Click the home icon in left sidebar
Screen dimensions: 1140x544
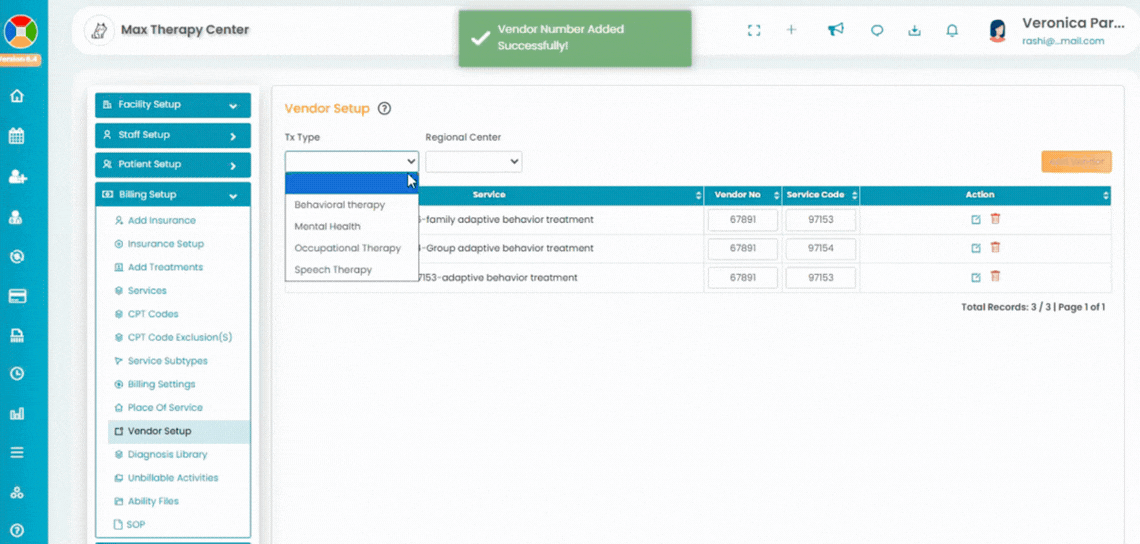tap(16, 96)
